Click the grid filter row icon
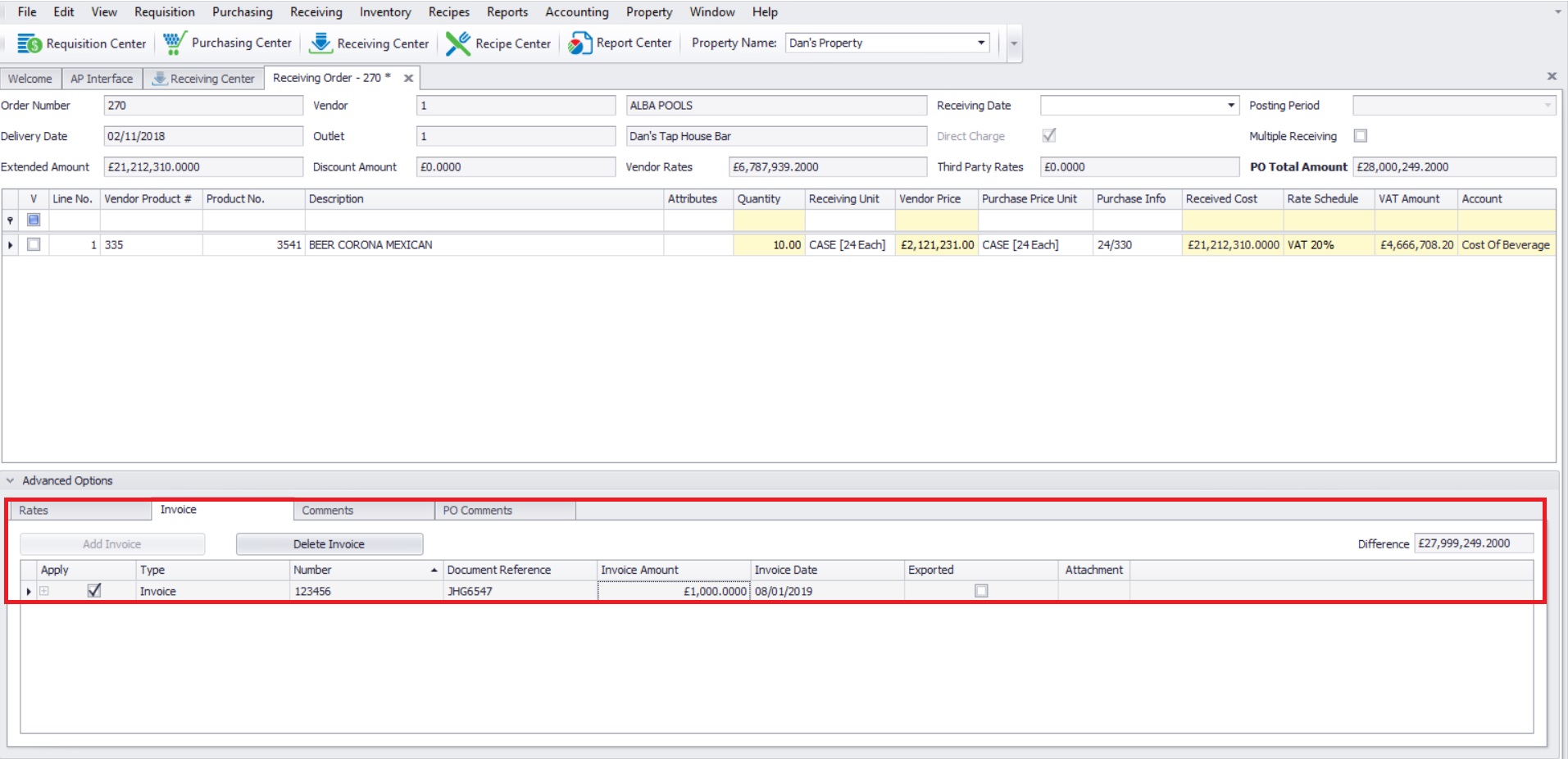 10,220
